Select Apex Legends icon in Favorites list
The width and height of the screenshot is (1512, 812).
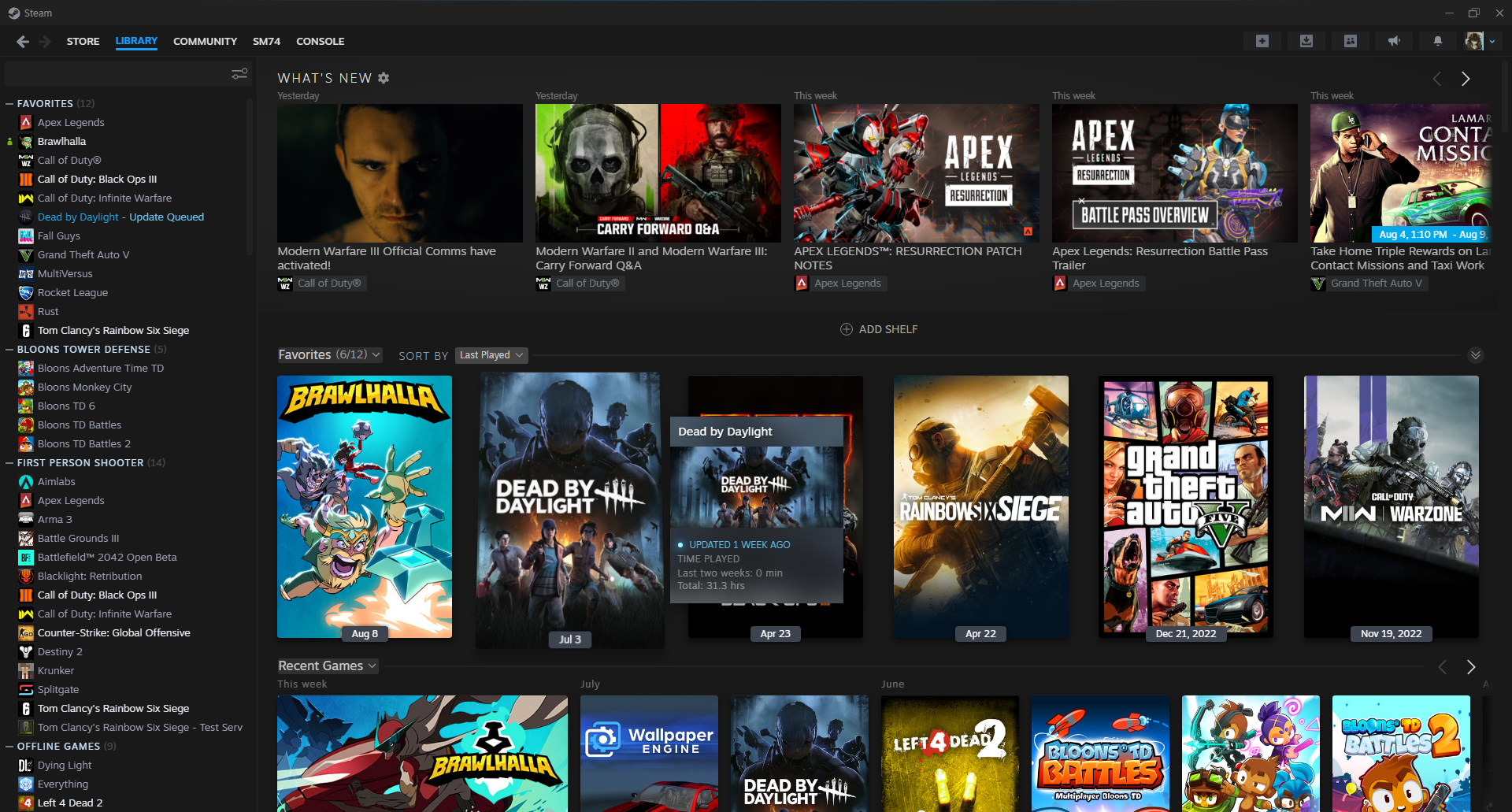[26, 122]
